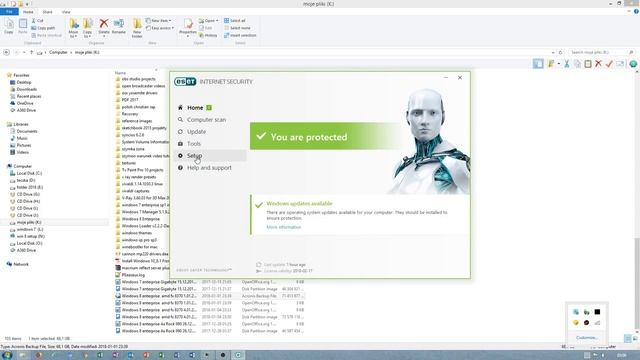Viewport: 640px width, 360px height.
Task: Open the Move to dropdown in ribbon
Action: (73, 29)
